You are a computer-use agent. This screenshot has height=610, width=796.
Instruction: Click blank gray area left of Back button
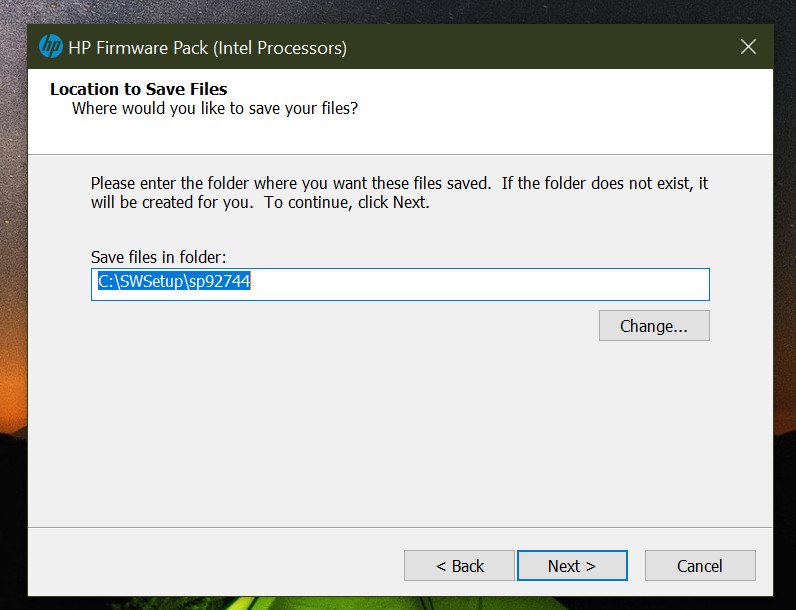click(200, 566)
